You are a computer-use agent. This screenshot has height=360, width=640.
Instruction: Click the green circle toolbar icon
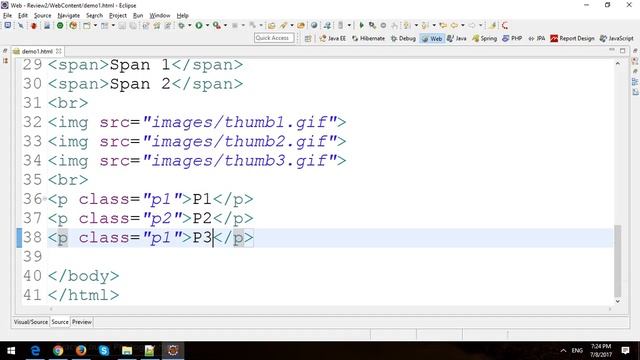[60, 25]
